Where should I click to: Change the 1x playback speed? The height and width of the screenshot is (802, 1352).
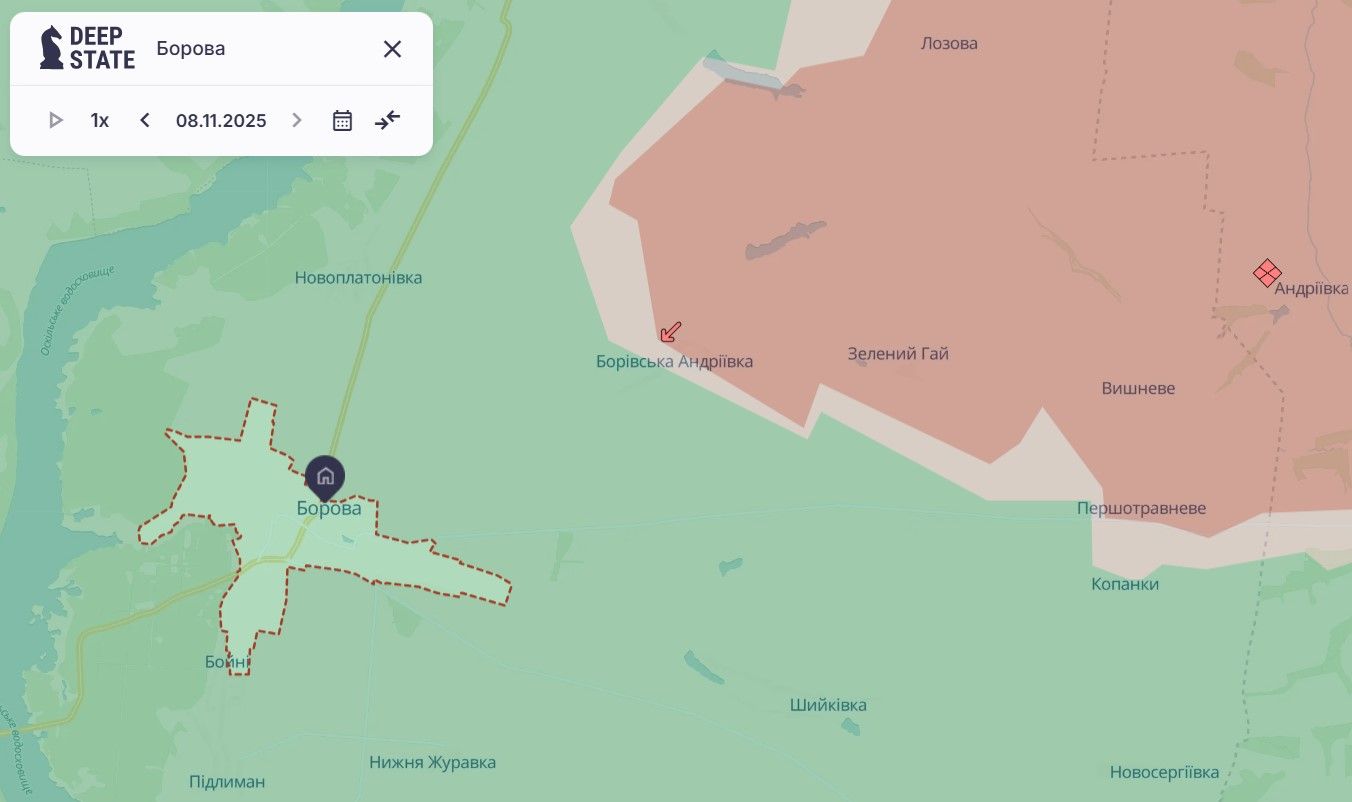pos(100,121)
